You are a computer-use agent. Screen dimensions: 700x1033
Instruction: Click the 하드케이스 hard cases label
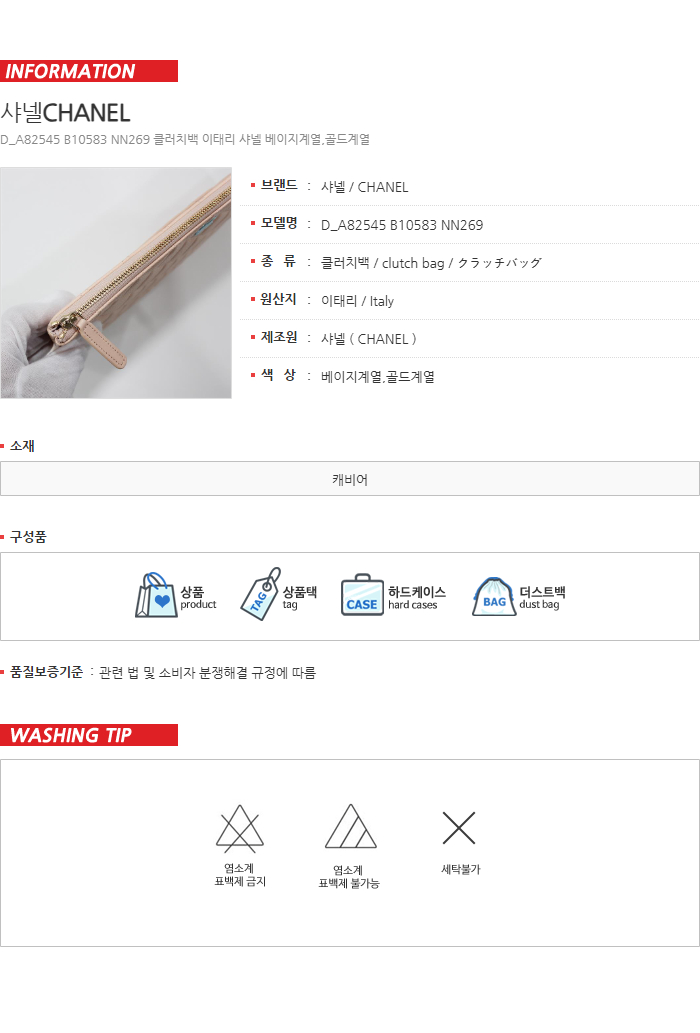point(417,598)
